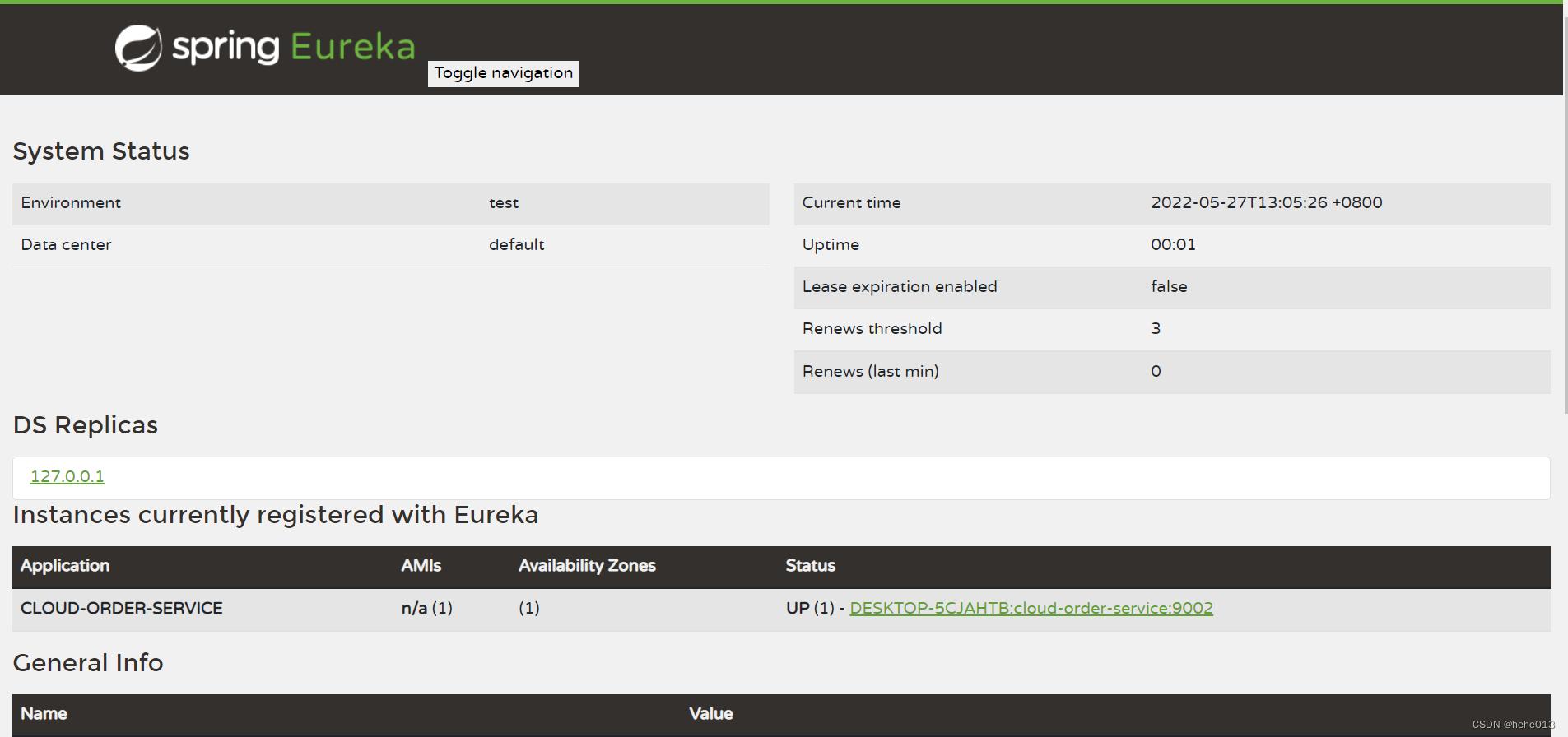
Task: Open DESKTOP-5CJAHTB:cloud-order-service:9002 instance link
Action: (x=1031, y=608)
